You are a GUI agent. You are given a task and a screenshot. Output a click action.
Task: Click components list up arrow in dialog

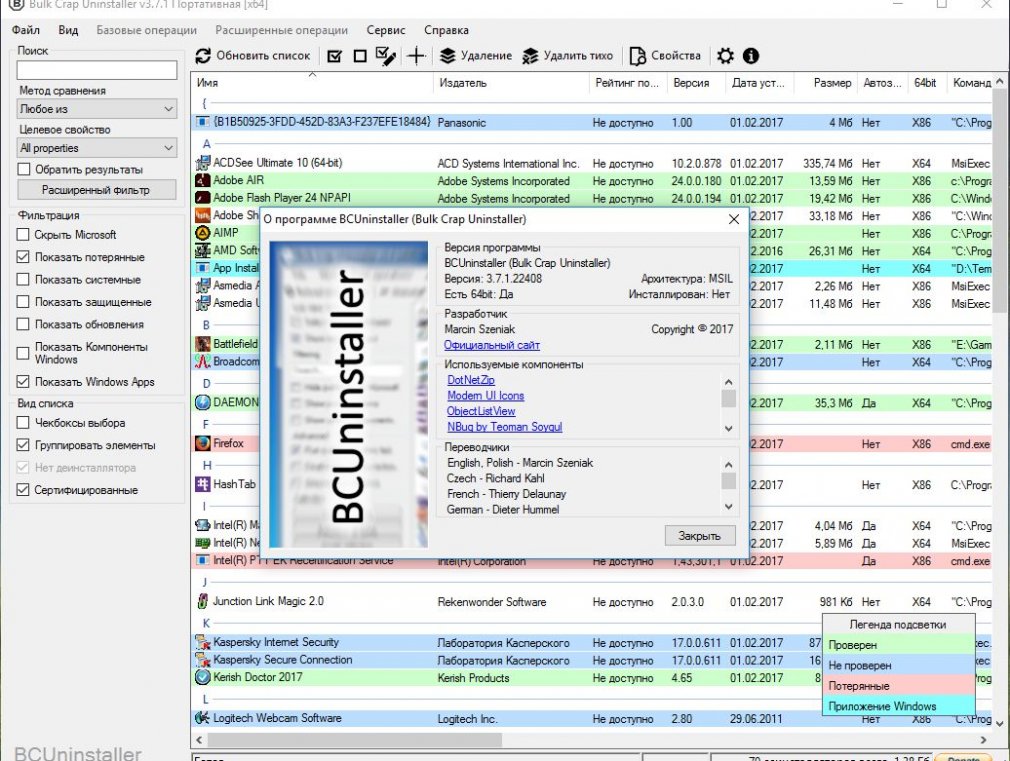(x=729, y=382)
